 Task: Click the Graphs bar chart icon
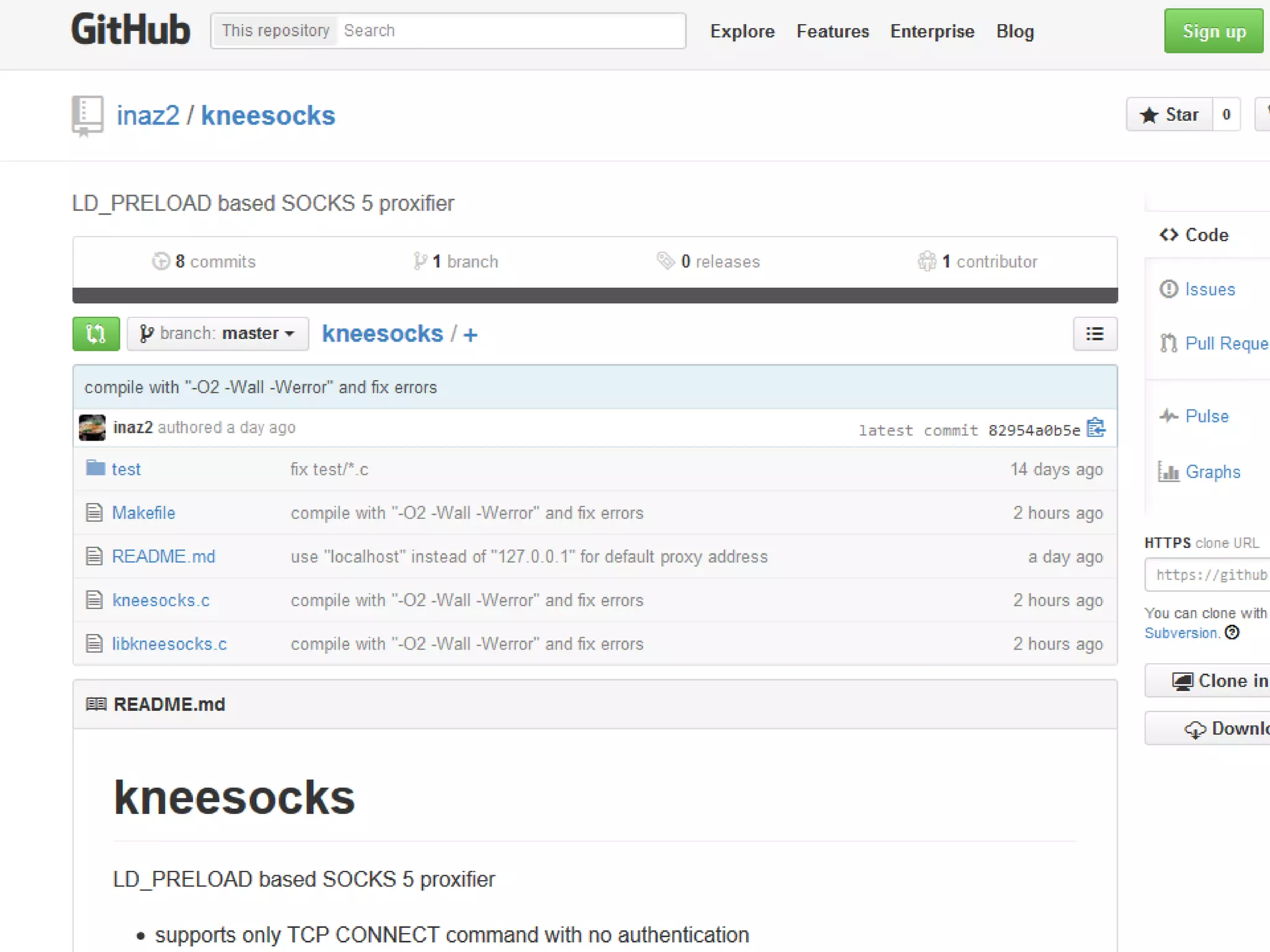(1168, 472)
